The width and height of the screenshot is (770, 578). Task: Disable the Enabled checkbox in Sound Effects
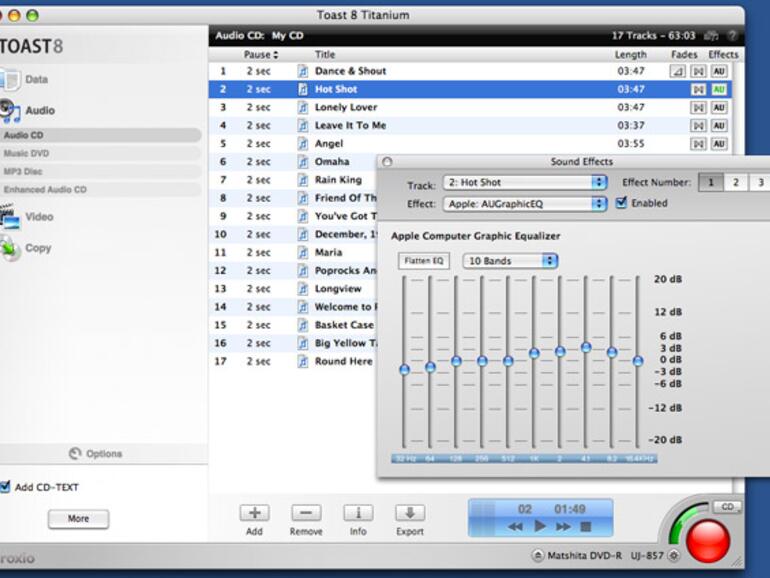click(622, 203)
